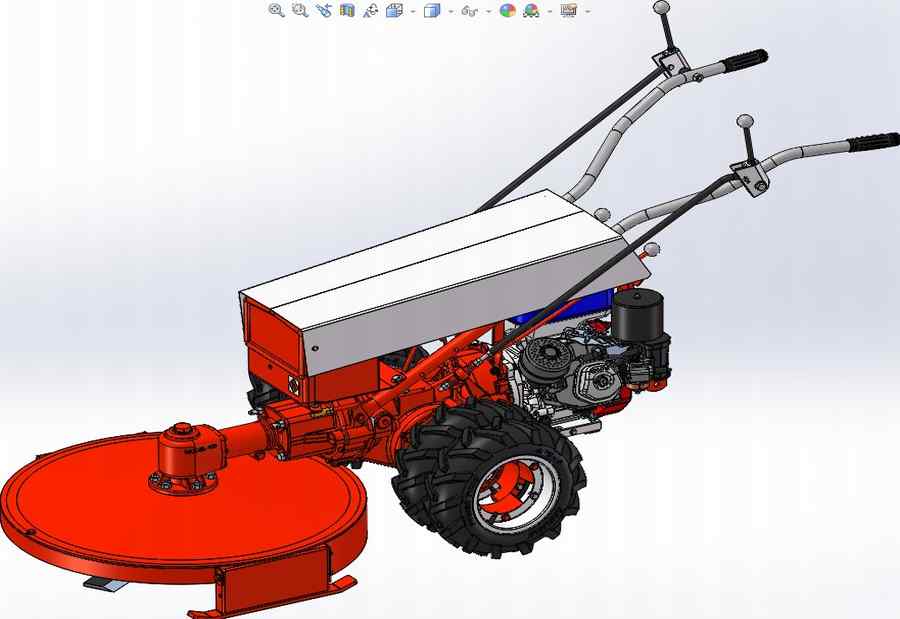
Task: Expand the Hide/Show Items dropdown arrow
Action: pos(488,11)
